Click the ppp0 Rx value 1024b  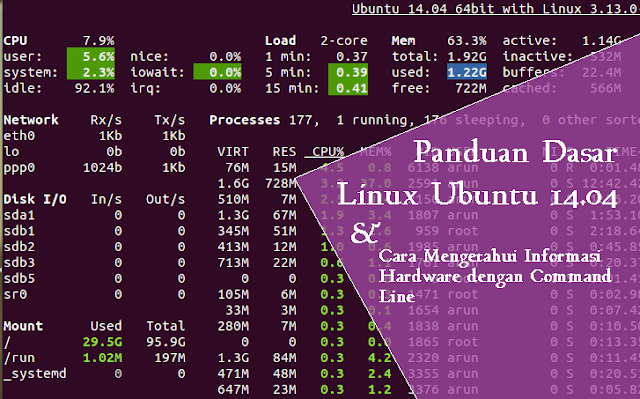point(102,168)
